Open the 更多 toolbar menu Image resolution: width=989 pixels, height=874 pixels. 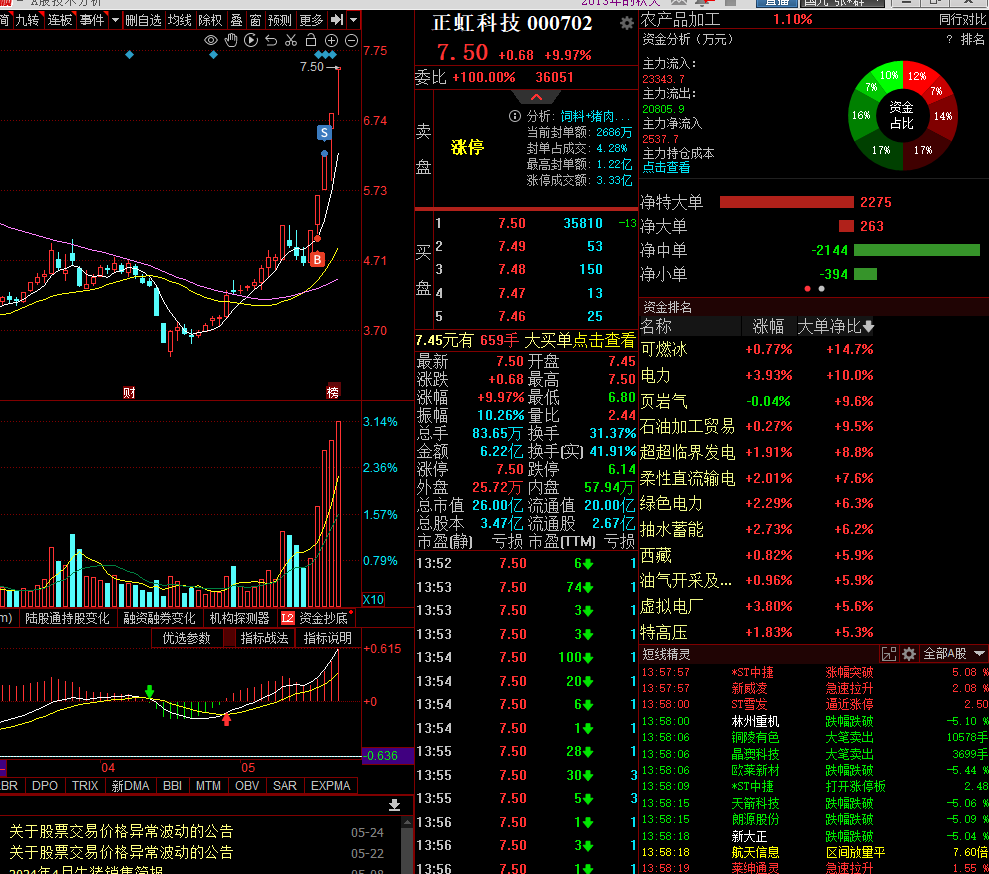tap(312, 20)
